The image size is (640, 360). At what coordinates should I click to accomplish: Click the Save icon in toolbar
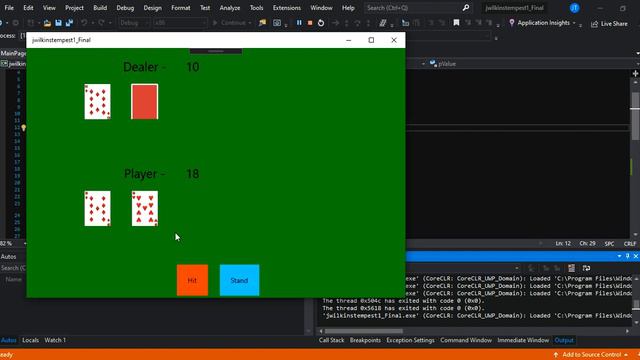pyautogui.click(x=58, y=23)
